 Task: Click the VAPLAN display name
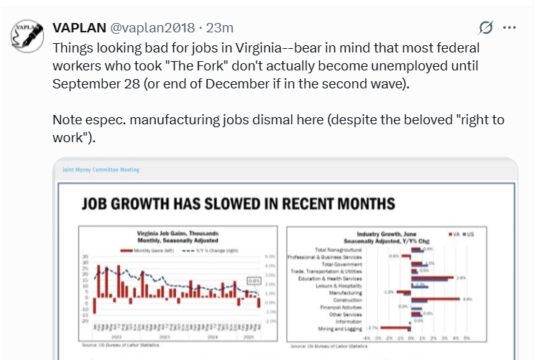point(79,28)
